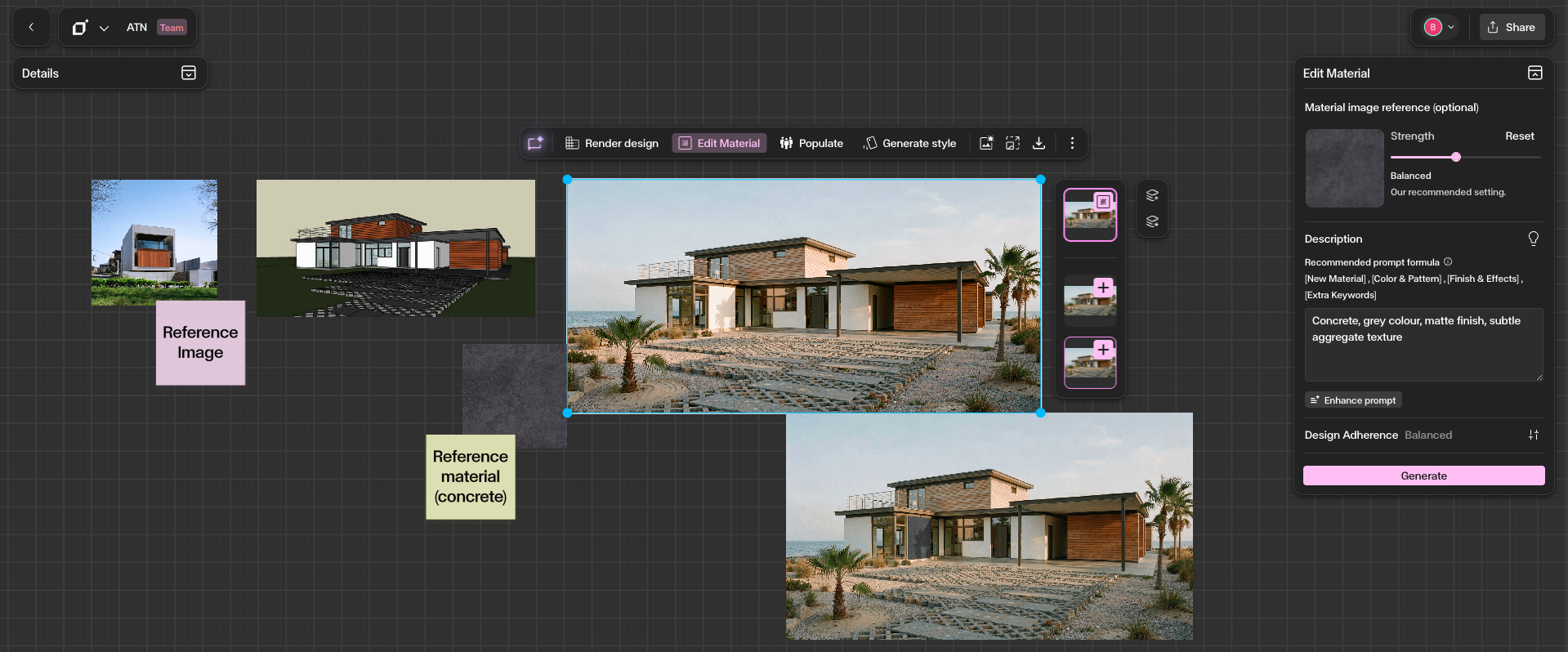Screen dimensions: 1568x652
Task: Open the Design Adherence settings
Action: click(1533, 435)
